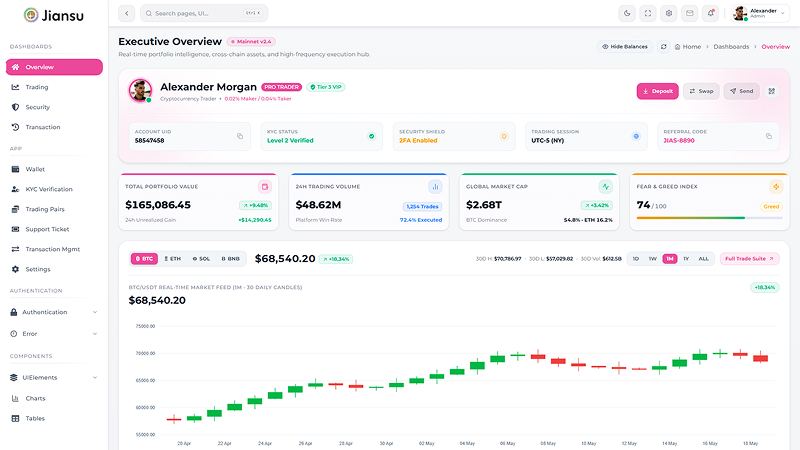Click the QR code icon beside Send

point(772,91)
